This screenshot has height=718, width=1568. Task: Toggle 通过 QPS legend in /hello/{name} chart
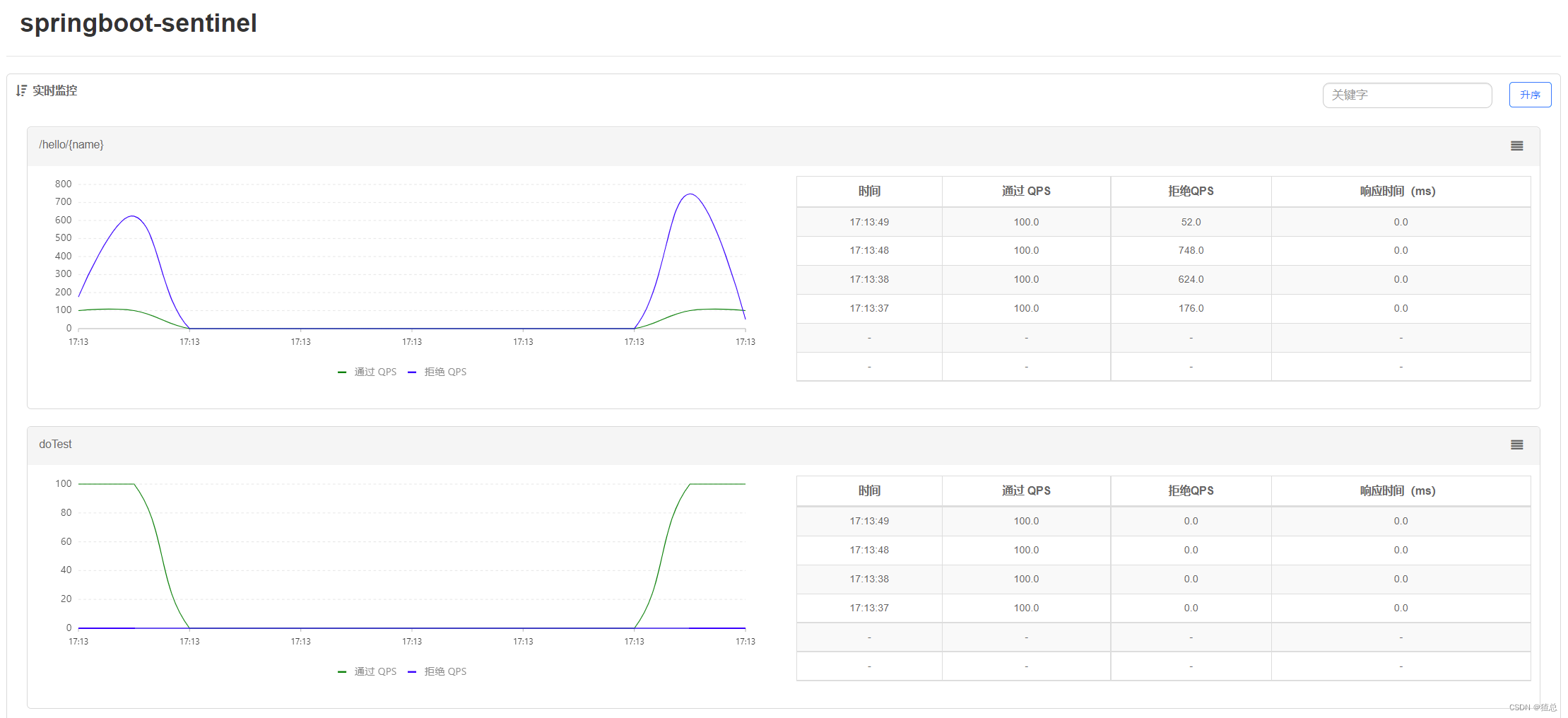tap(367, 372)
